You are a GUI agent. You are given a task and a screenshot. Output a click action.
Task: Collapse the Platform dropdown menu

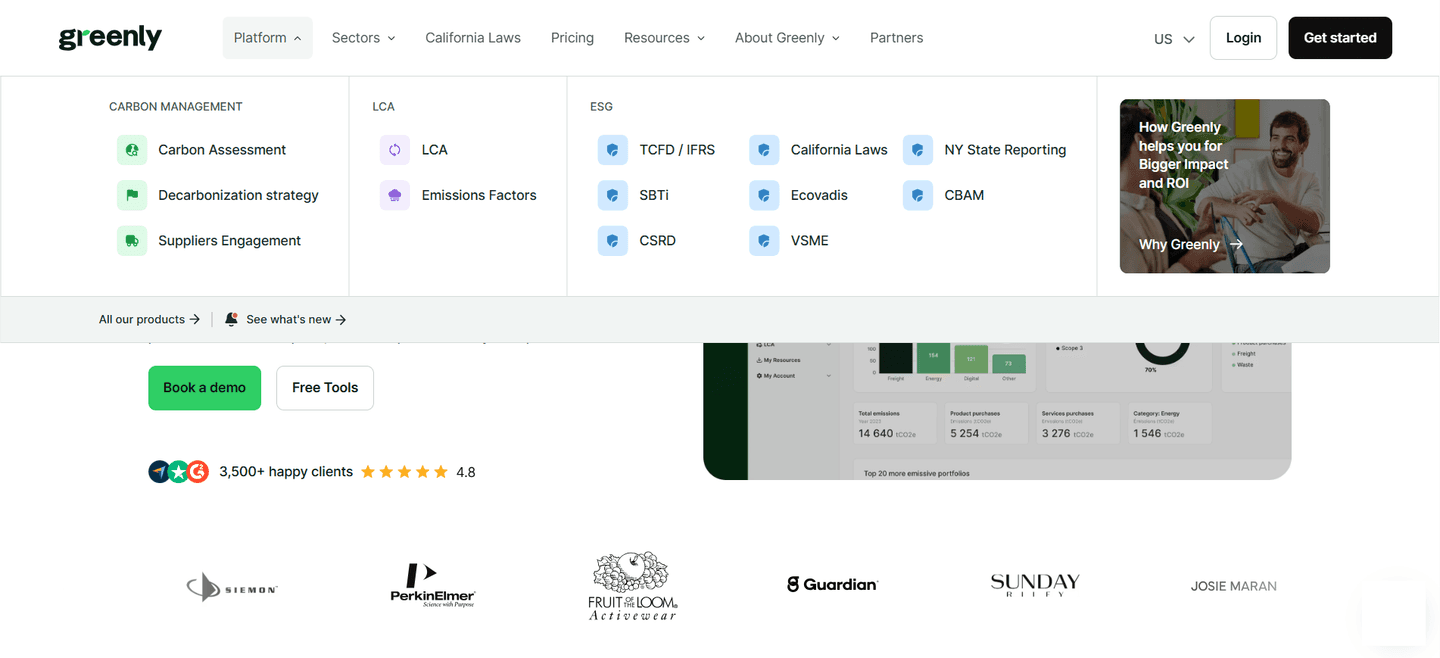(267, 38)
